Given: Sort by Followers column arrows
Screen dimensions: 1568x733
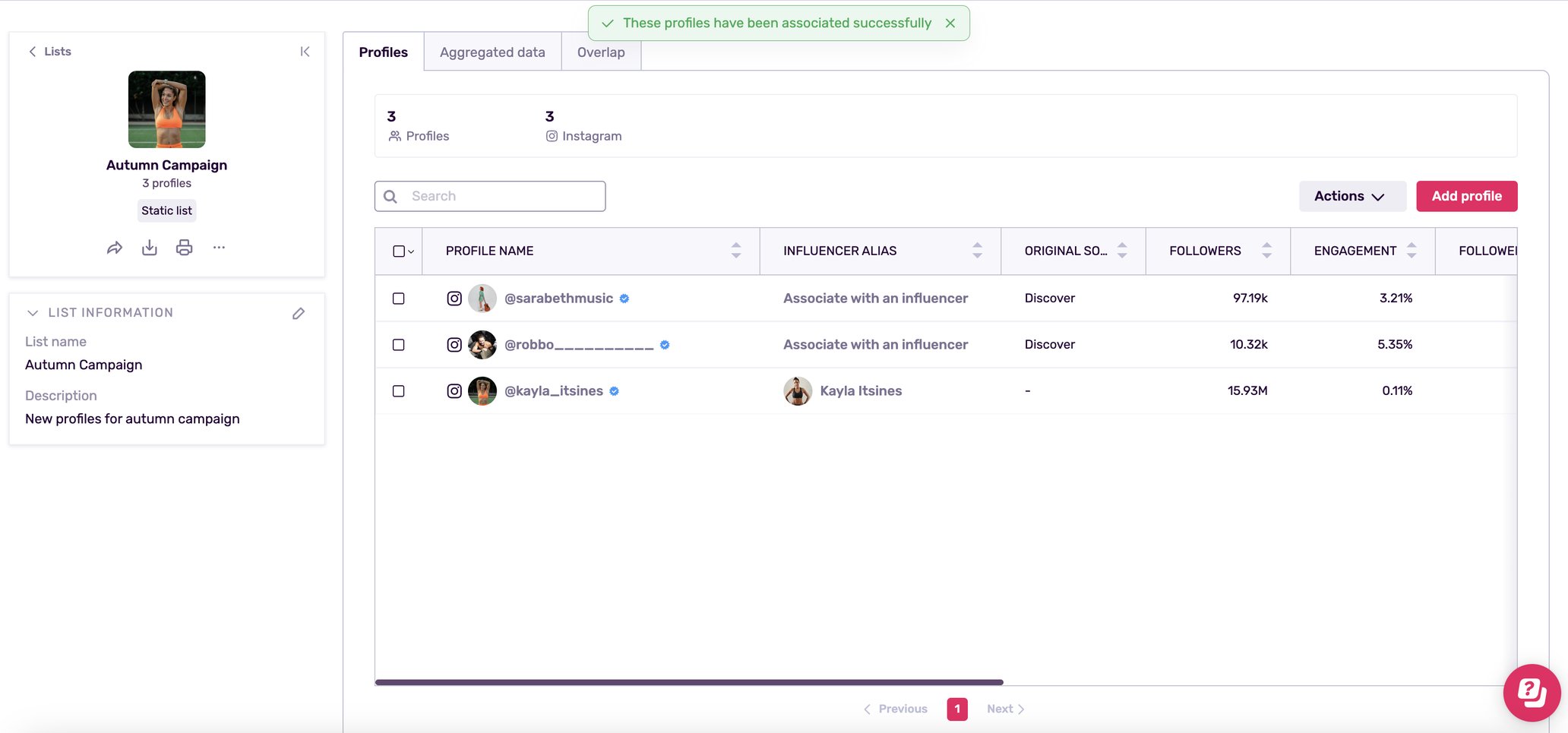Looking at the screenshot, I should click(x=1267, y=251).
